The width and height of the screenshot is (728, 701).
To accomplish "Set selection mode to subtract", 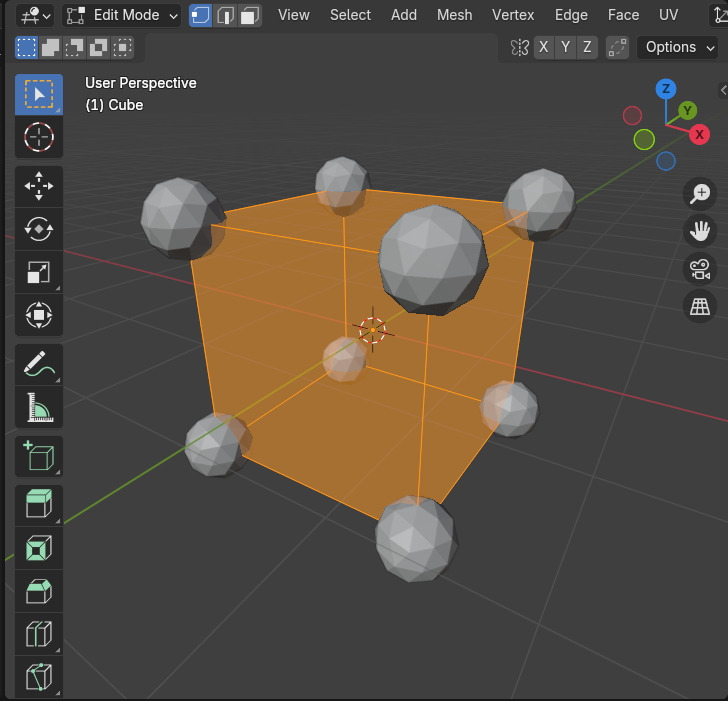I will (75, 47).
